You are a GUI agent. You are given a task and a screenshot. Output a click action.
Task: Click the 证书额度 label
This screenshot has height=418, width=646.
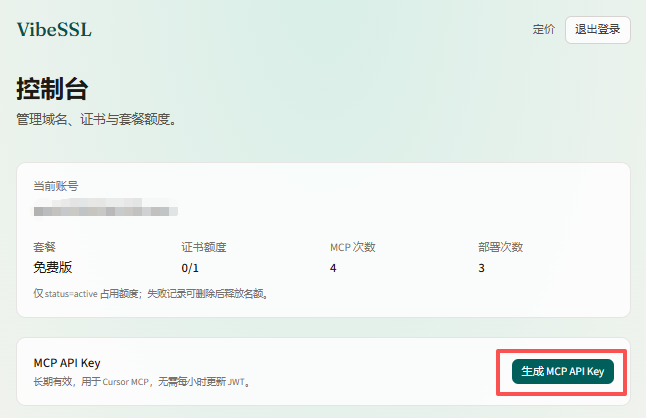pos(204,247)
